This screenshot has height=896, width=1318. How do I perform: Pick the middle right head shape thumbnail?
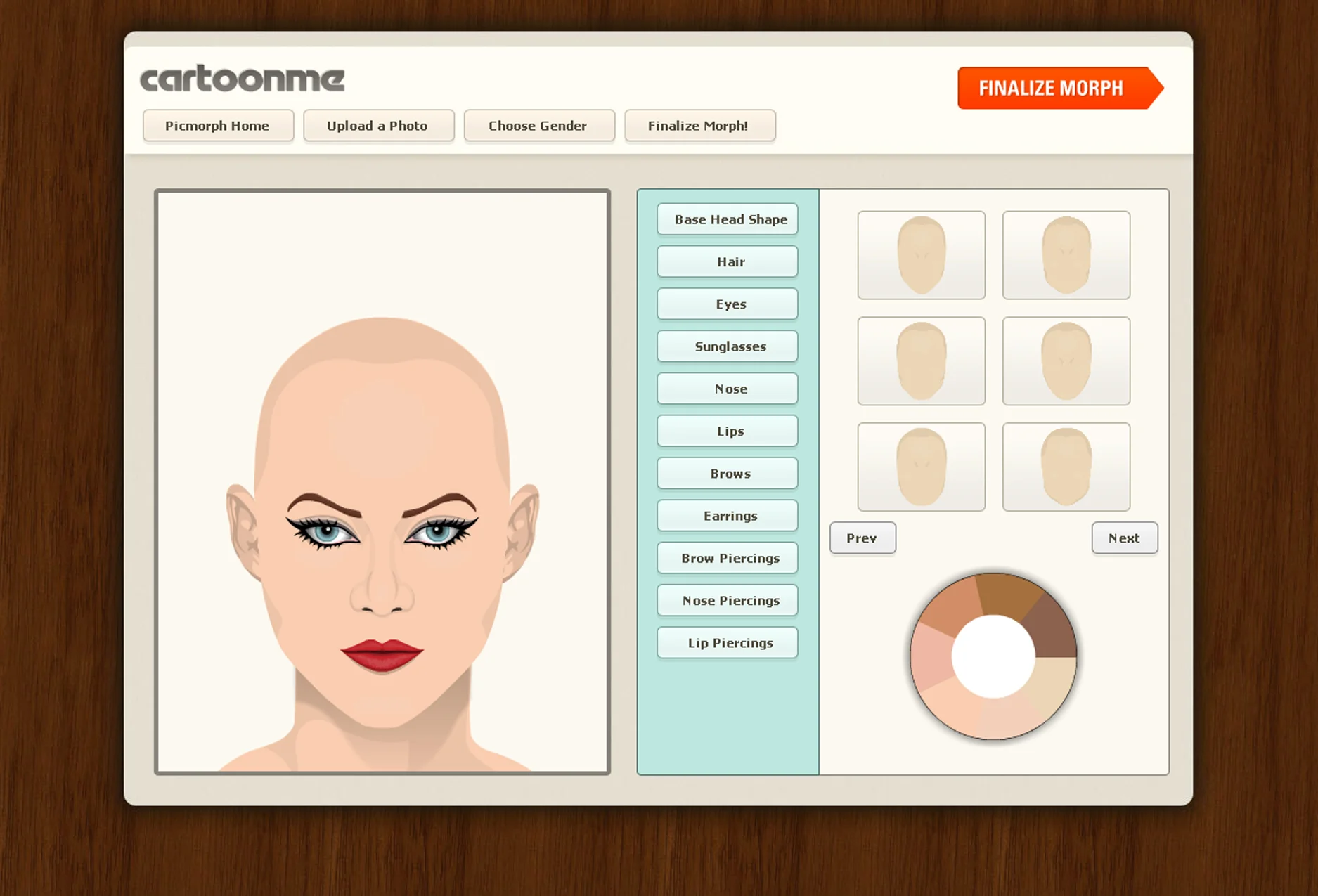click(1066, 361)
